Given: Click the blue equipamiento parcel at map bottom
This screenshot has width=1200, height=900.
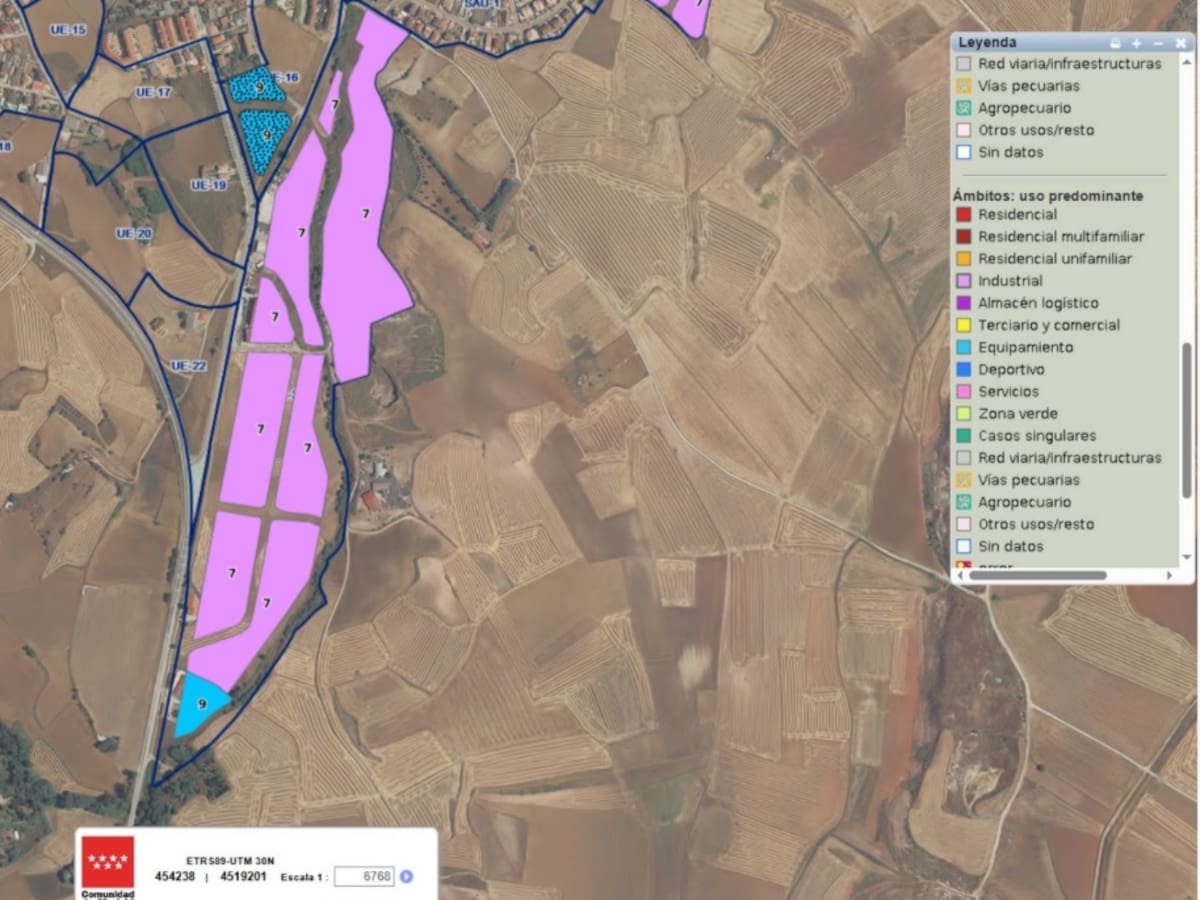Looking at the screenshot, I should coord(200,704).
